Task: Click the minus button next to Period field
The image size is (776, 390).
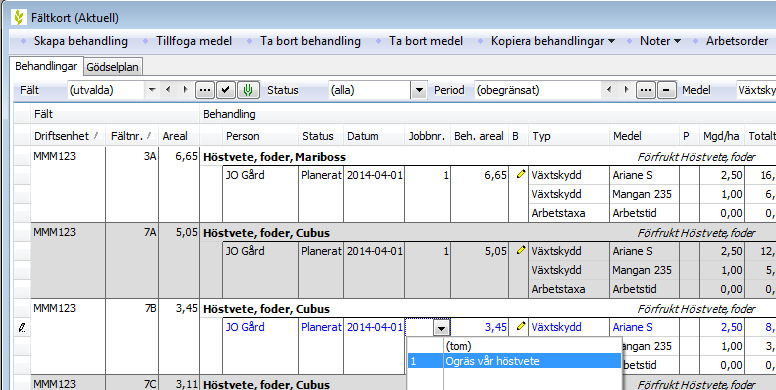Action: (666, 90)
